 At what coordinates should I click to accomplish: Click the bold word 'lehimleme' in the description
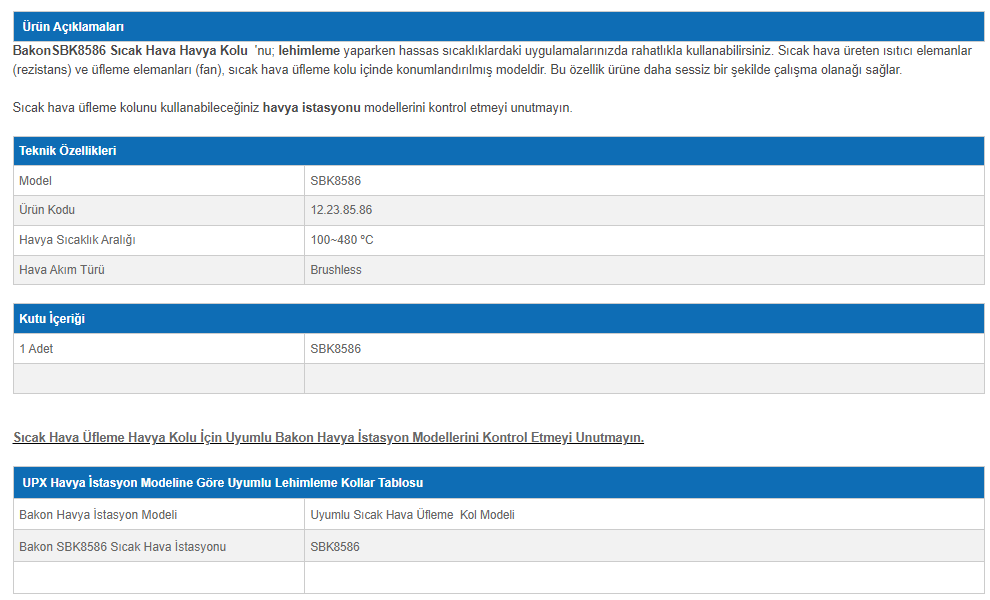coord(309,51)
